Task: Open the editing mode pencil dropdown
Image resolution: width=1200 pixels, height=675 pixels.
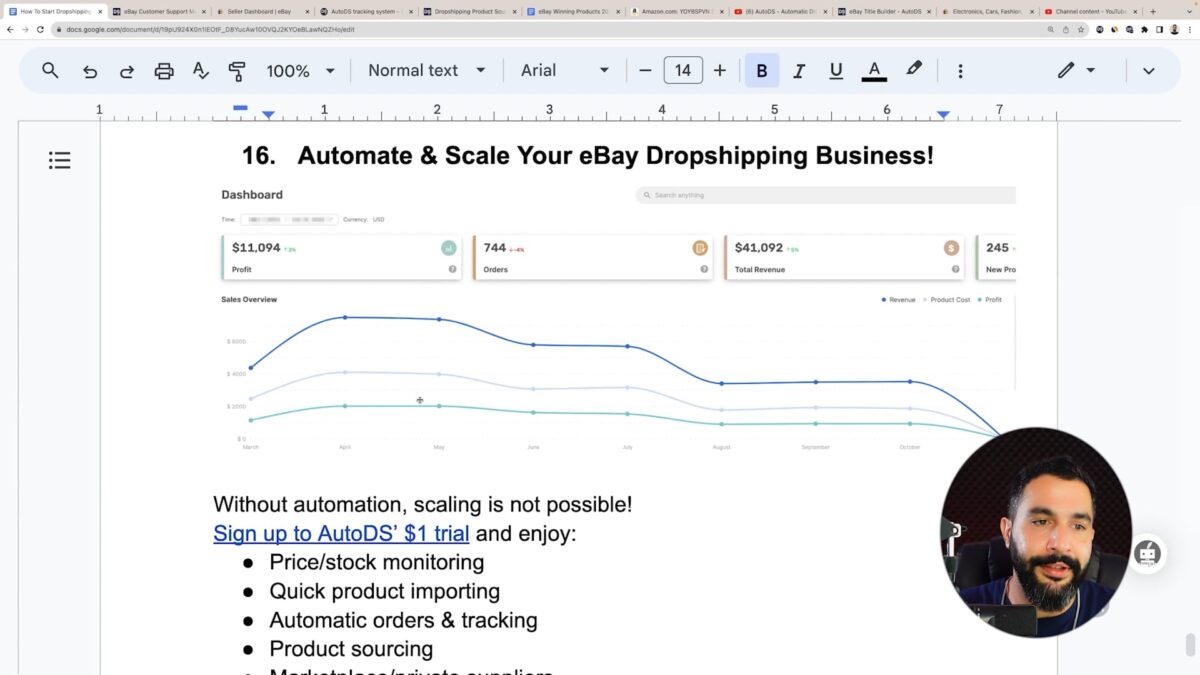Action: (1076, 71)
